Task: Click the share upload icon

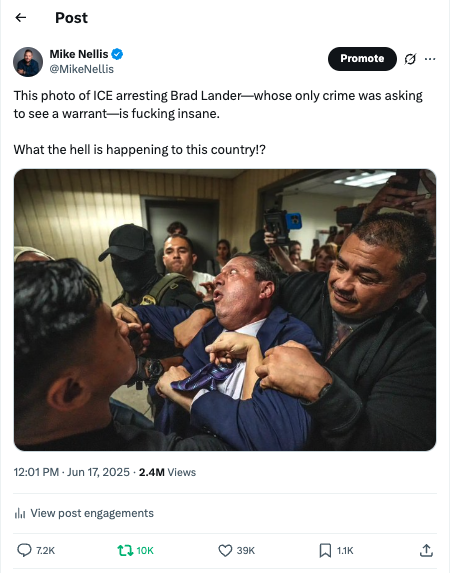Action: (426, 550)
